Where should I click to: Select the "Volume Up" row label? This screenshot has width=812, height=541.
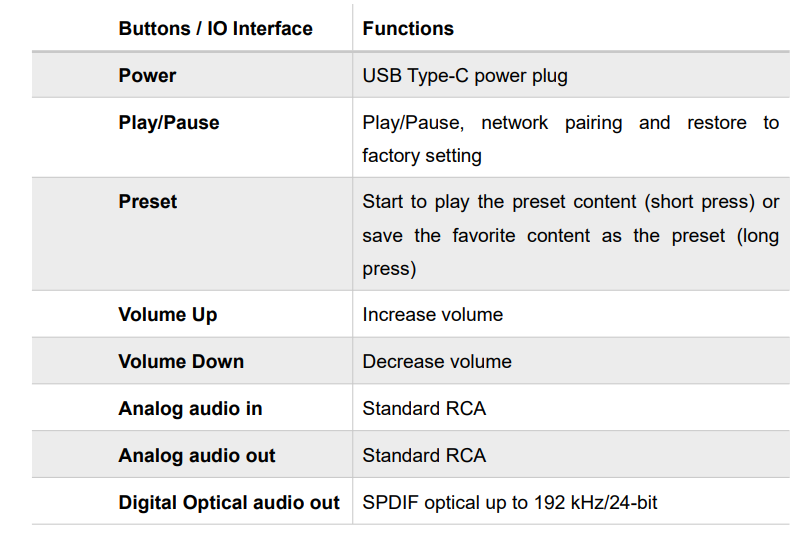click(x=168, y=314)
